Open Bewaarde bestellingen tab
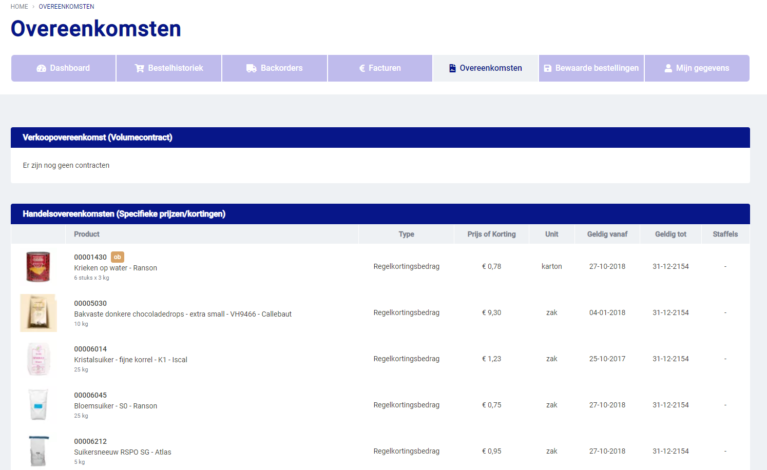This screenshot has width=767, height=470. [591, 68]
